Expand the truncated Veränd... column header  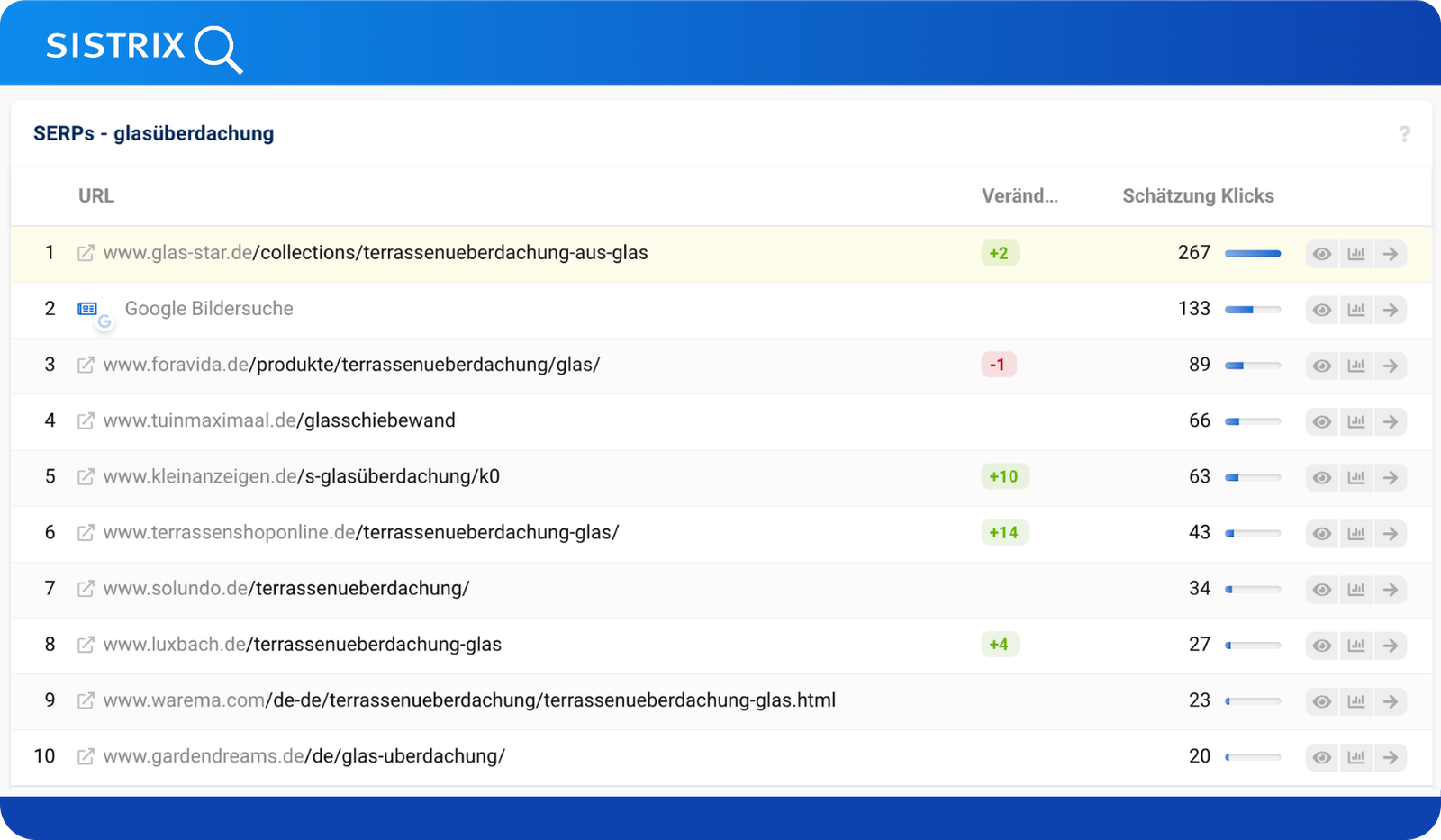coord(1020,196)
